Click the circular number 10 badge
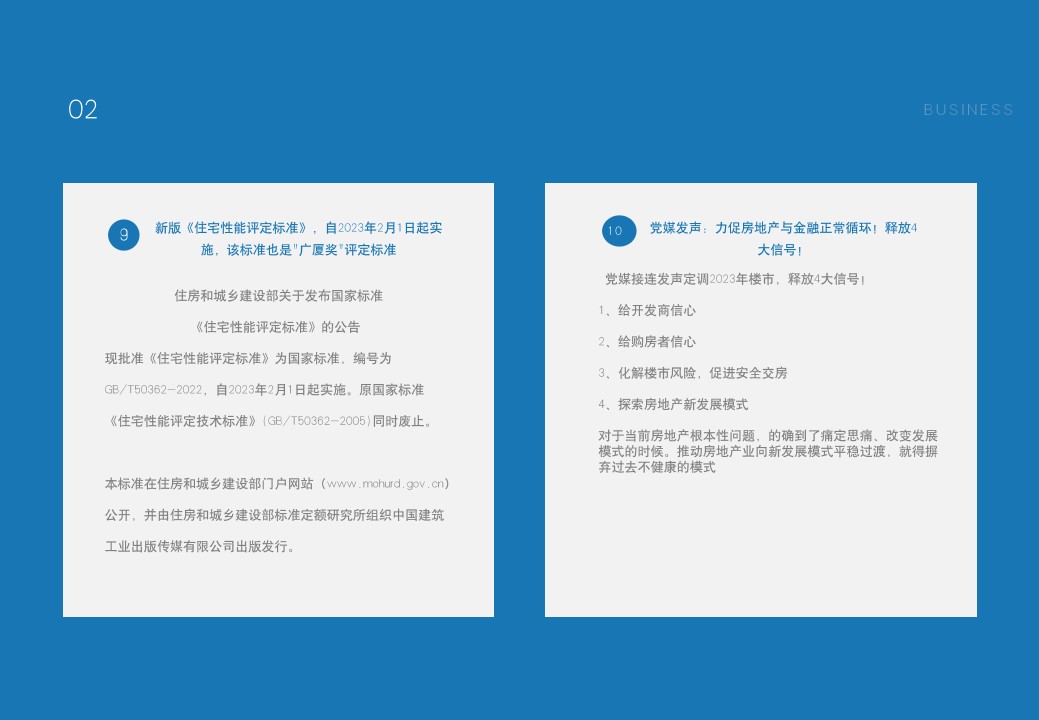Screen dimensions: 1039x720 point(618,231)
